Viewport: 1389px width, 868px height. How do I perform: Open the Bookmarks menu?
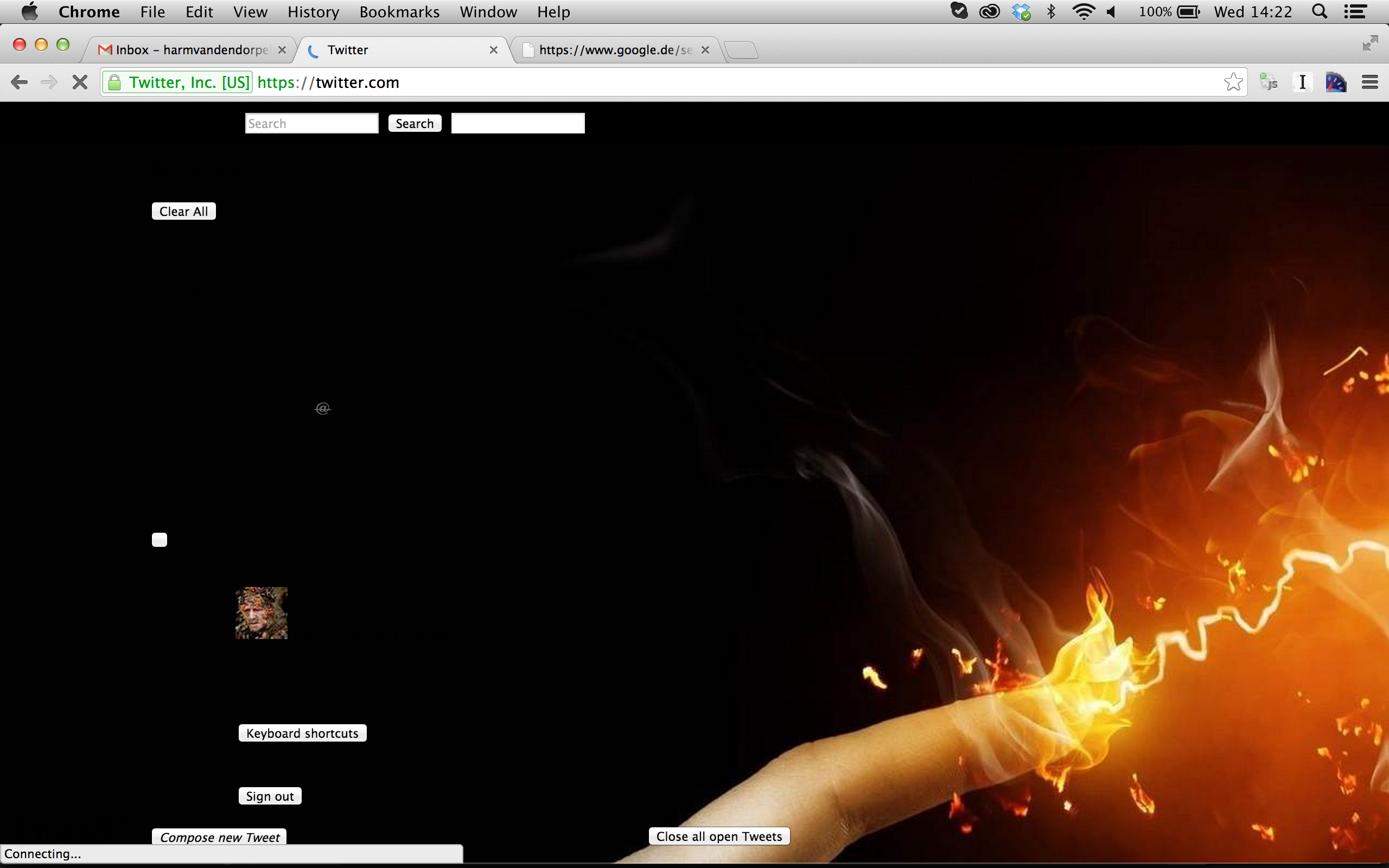[399, 12]
